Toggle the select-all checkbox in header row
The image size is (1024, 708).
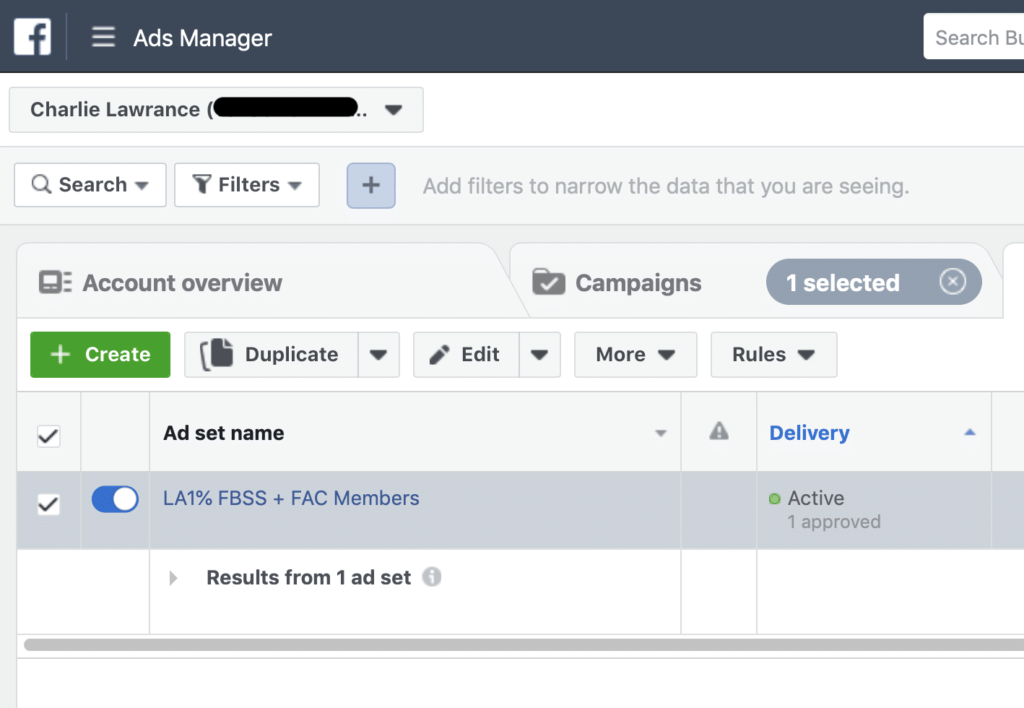pos(48,436)
